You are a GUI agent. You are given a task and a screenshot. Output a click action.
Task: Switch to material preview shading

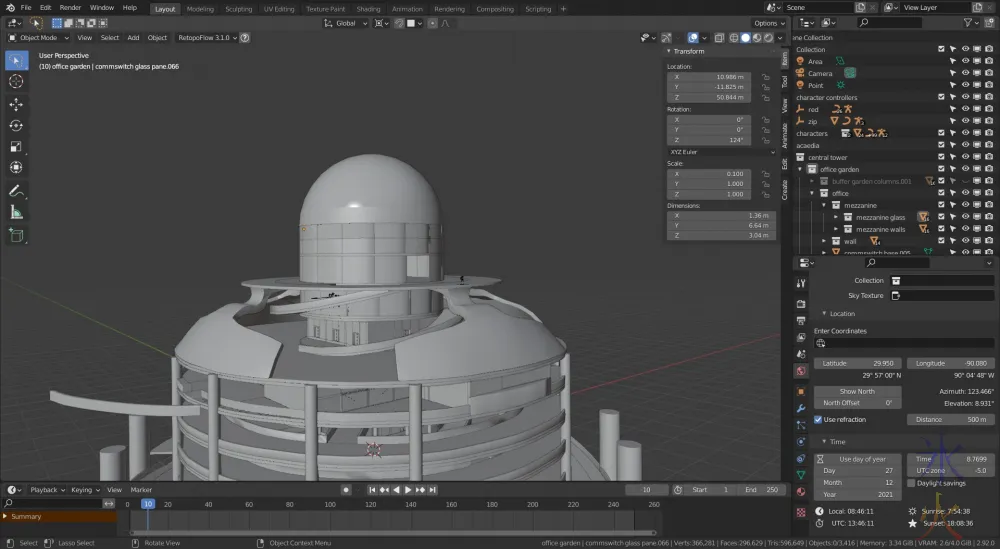click(757, 38)
